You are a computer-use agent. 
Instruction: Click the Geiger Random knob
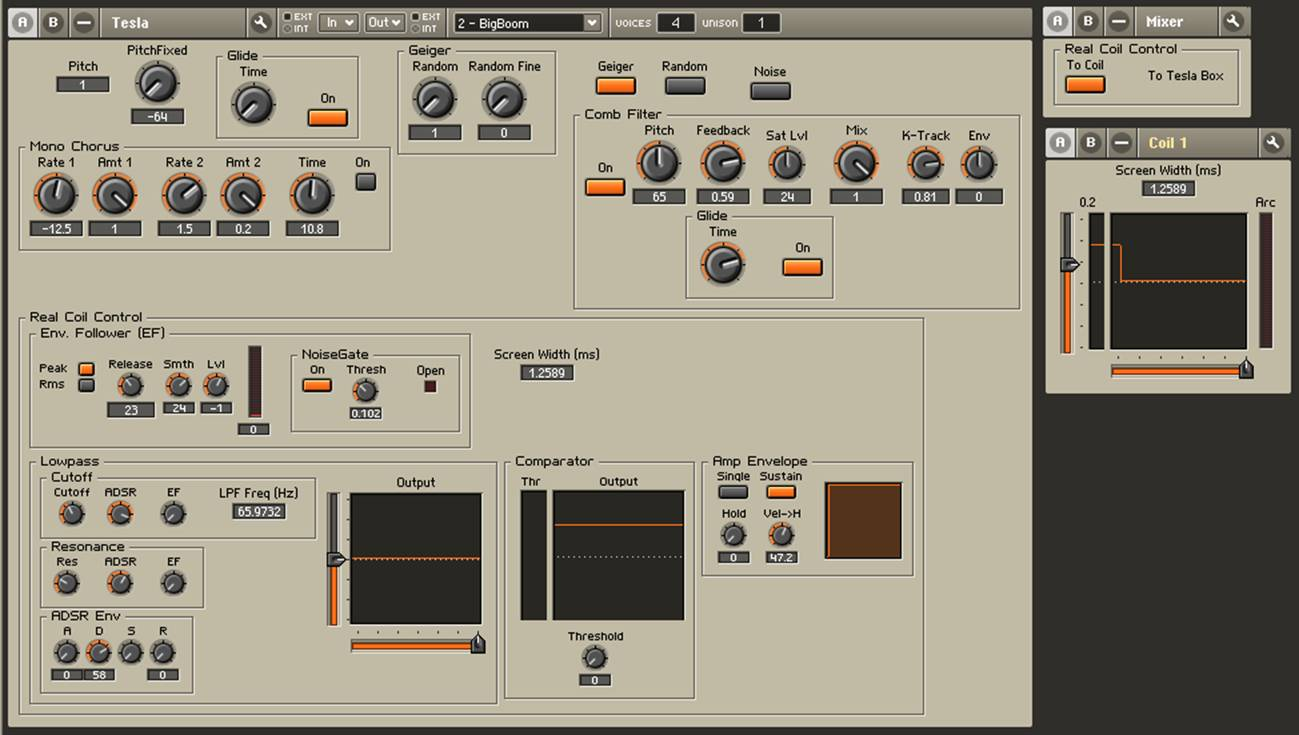434,98
